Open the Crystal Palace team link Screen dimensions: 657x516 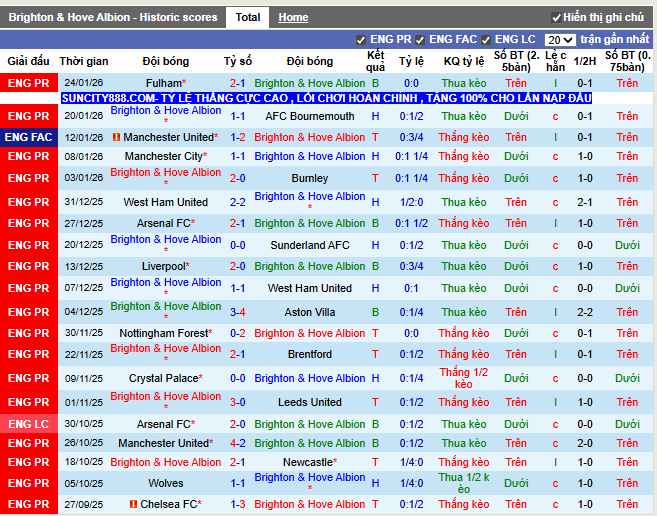163,378
